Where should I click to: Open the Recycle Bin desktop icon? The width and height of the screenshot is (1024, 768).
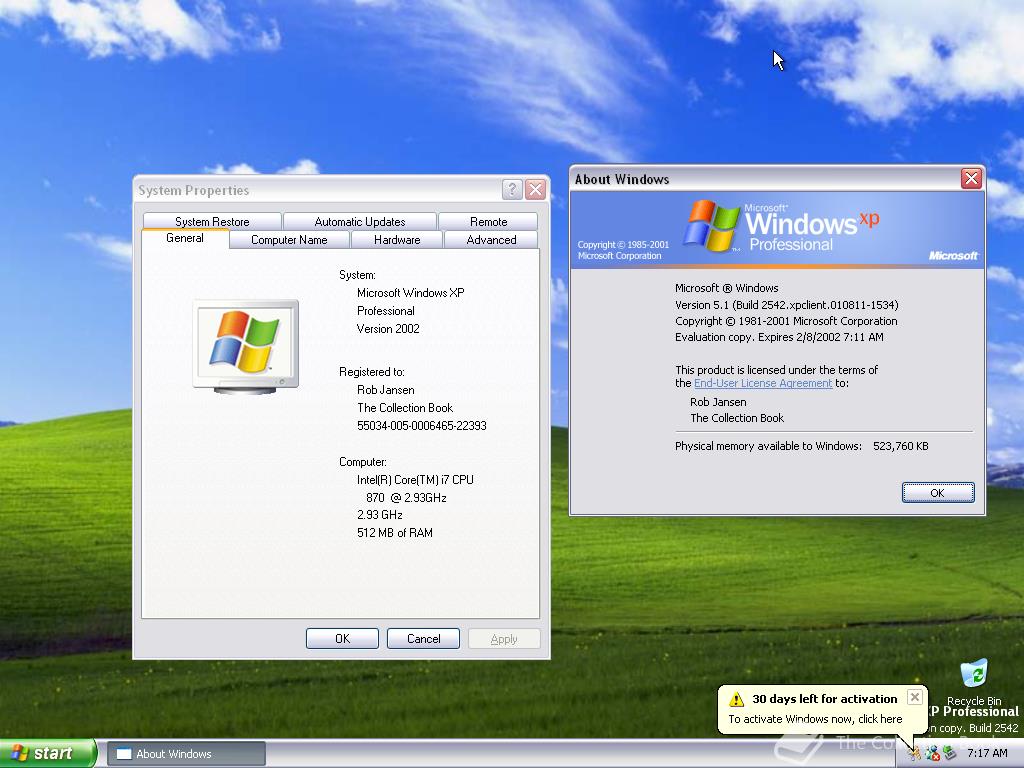pyautogui.click(x=974, y=682)
